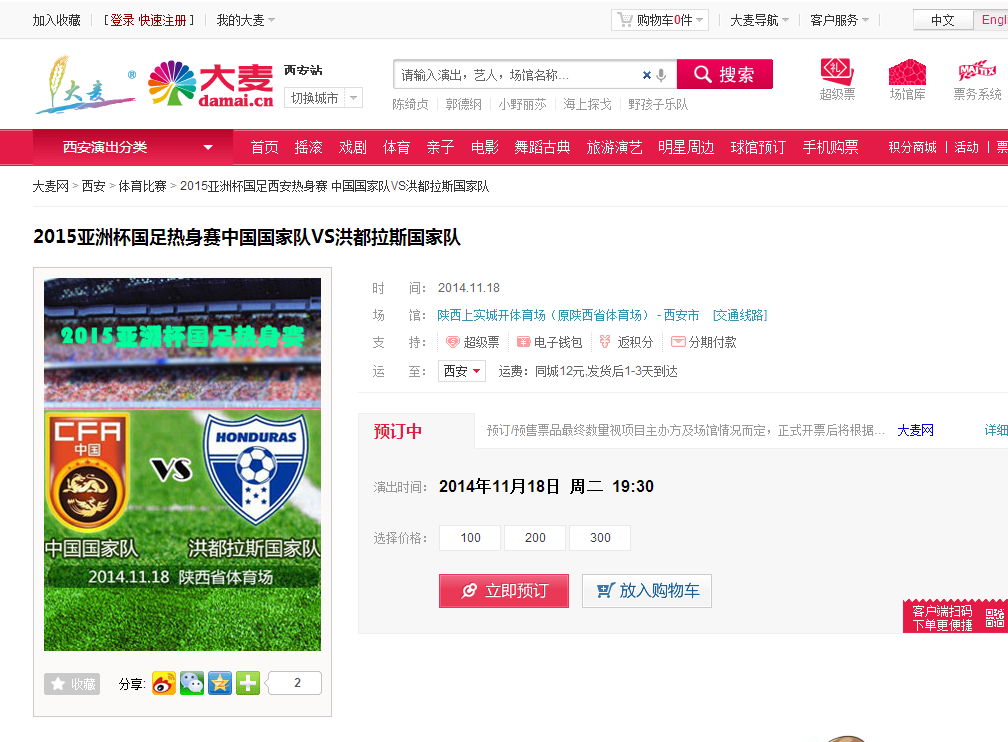Open the 西安 shipping destination dropdown
This screenshot has height=742, width=1008.
462,371
